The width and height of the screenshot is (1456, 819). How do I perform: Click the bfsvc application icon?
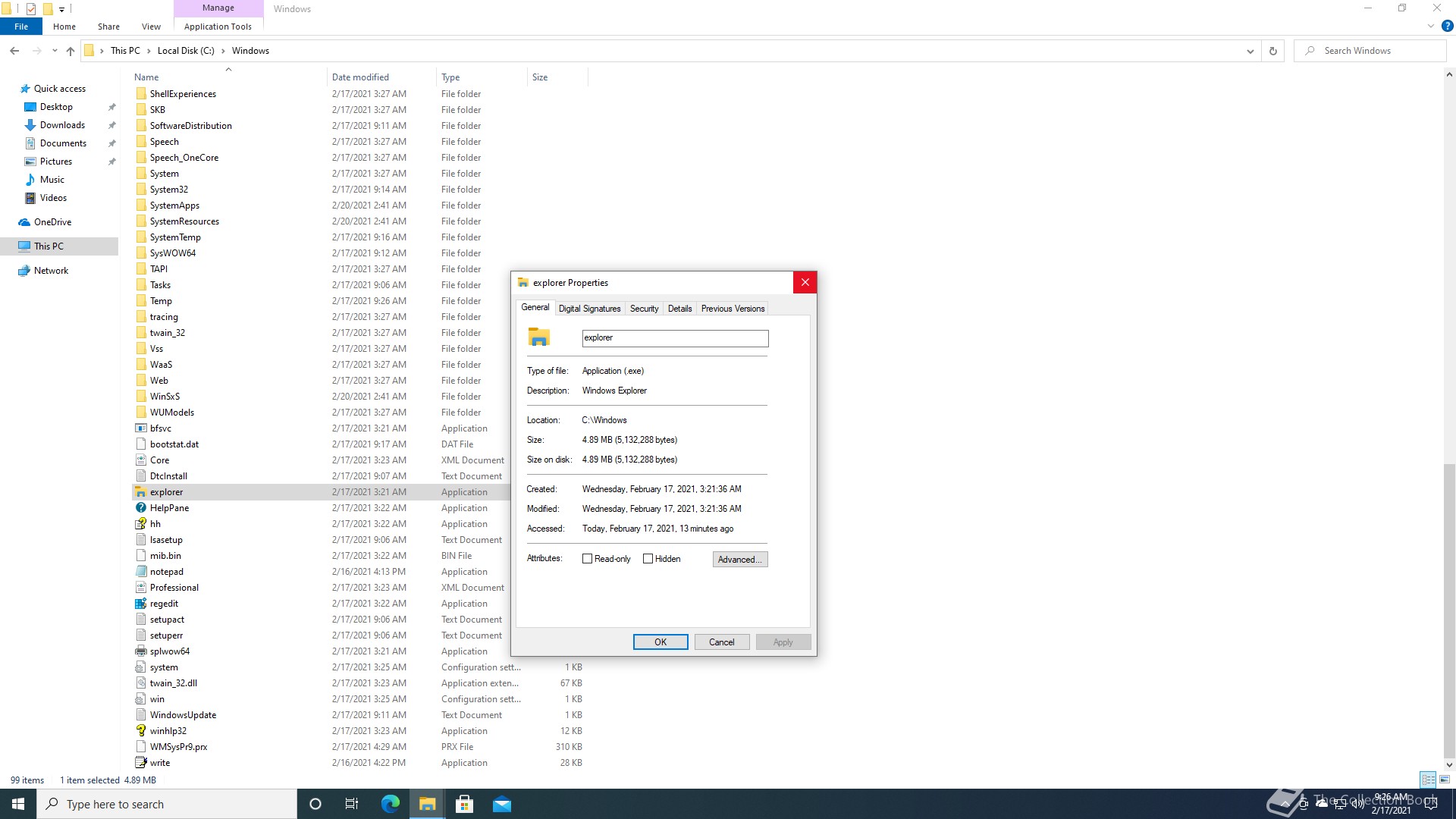click(140, 428)
